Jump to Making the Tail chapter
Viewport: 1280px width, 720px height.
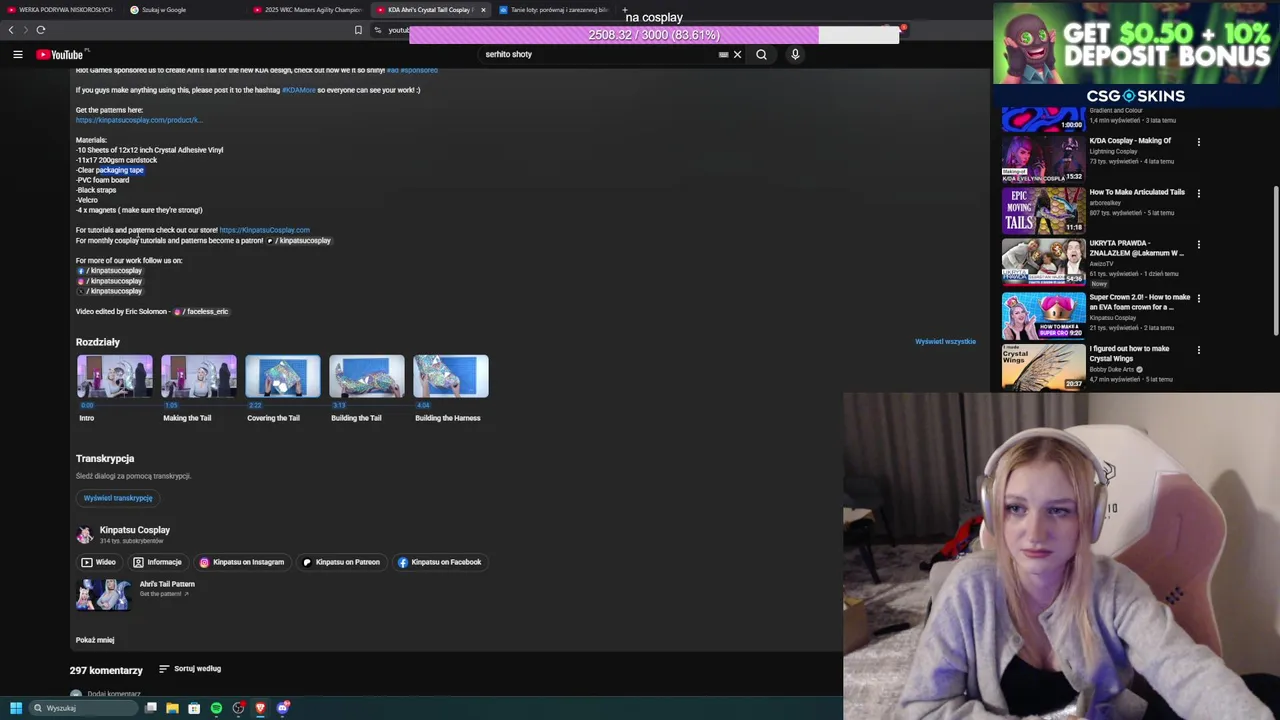point(199,377)
